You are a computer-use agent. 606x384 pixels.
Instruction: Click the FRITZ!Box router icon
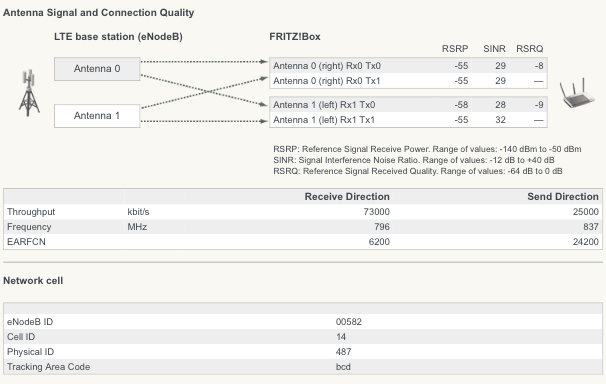(577, 93)
